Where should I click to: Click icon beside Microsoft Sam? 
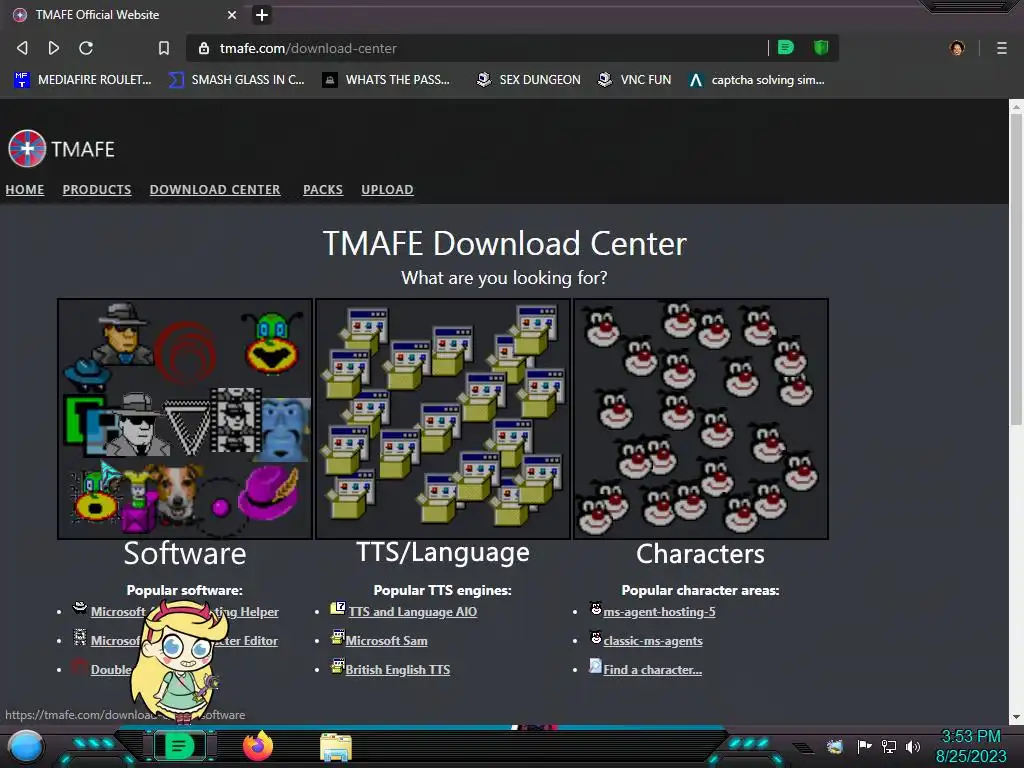[x=338, y=637]
